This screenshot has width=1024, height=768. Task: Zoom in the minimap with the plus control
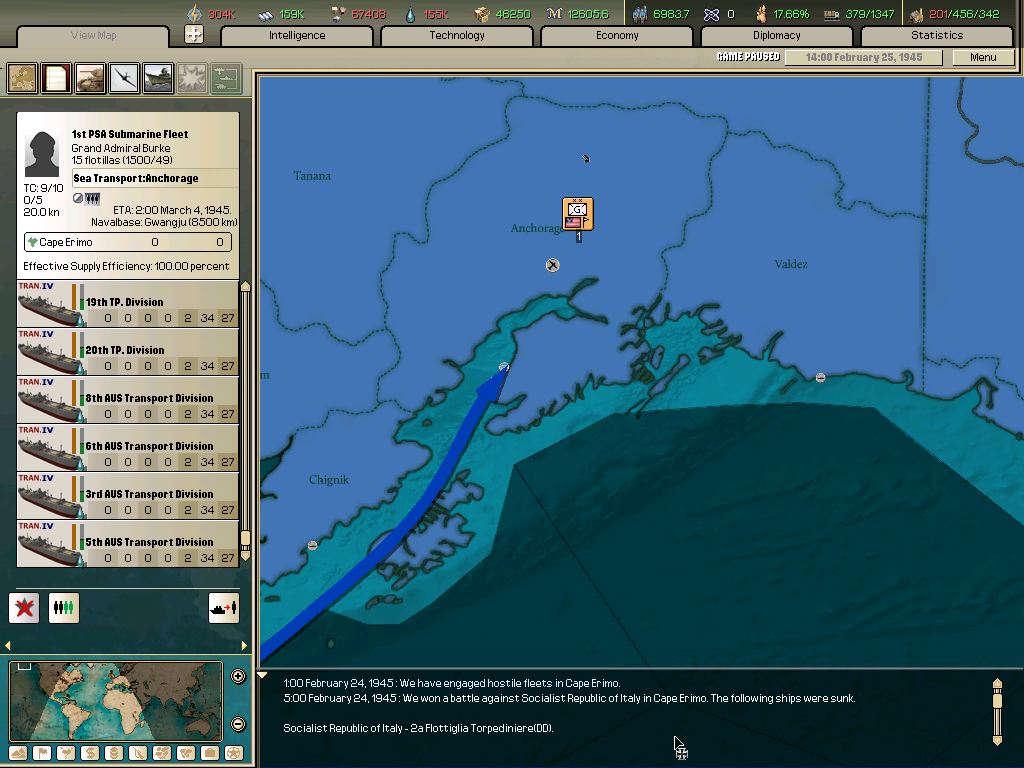coord(238,676)
